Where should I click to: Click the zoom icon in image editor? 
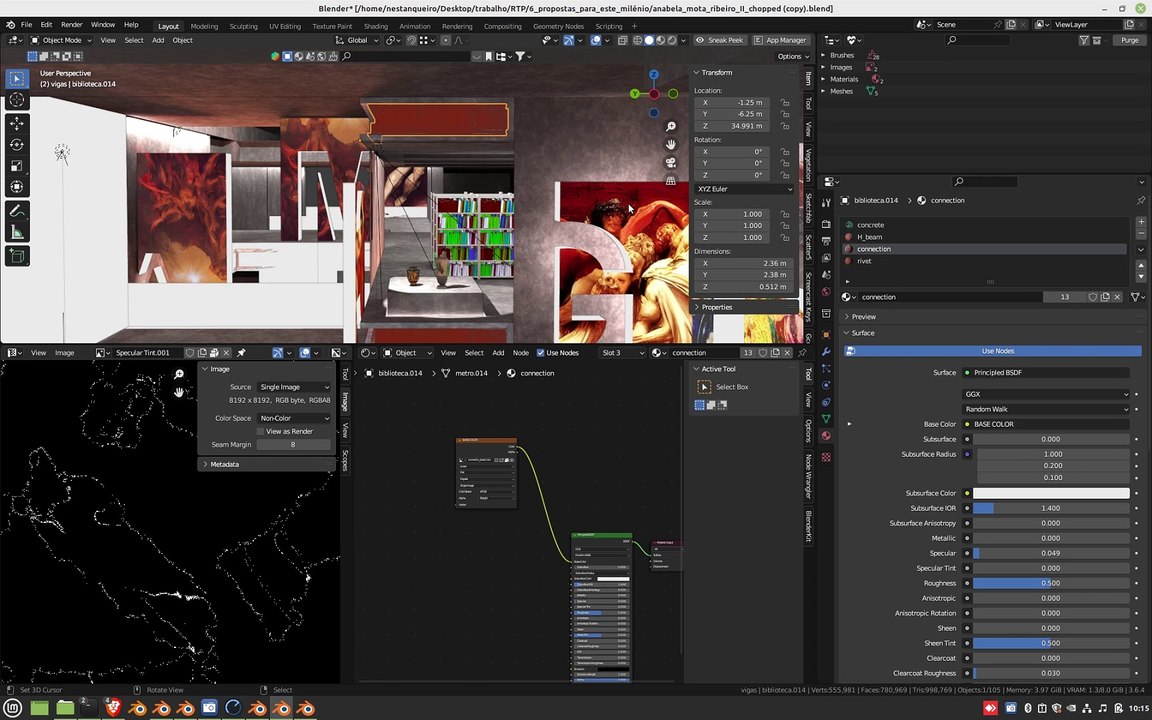tap(179, 375)
